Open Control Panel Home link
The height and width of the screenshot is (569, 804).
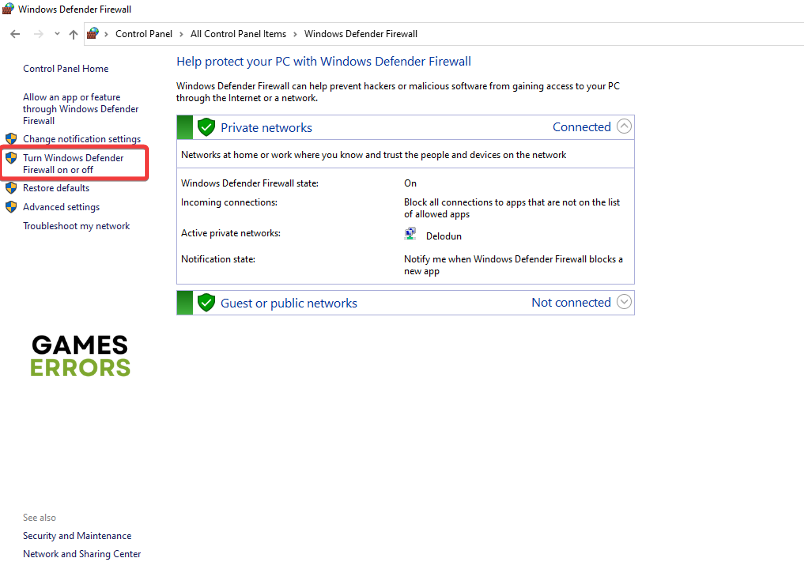66,69
